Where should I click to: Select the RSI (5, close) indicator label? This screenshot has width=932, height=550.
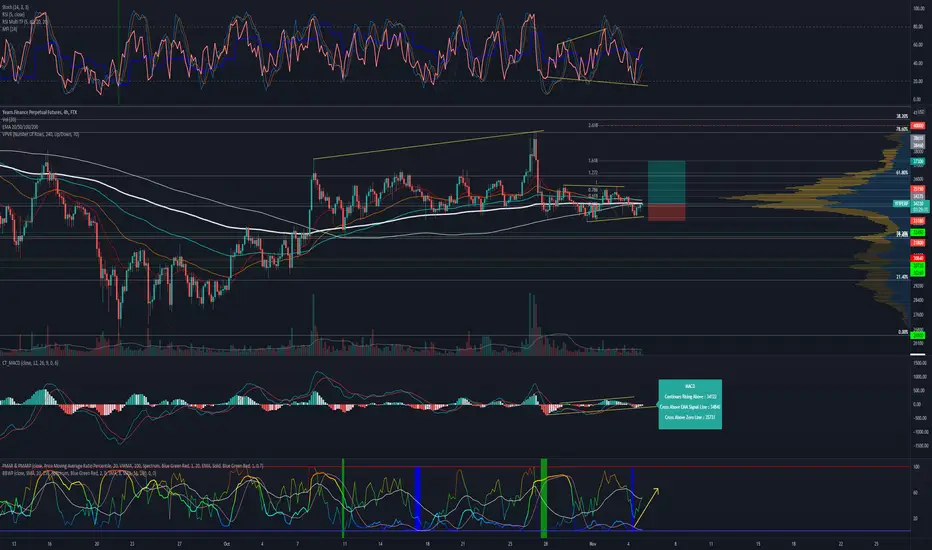point(14,14)
